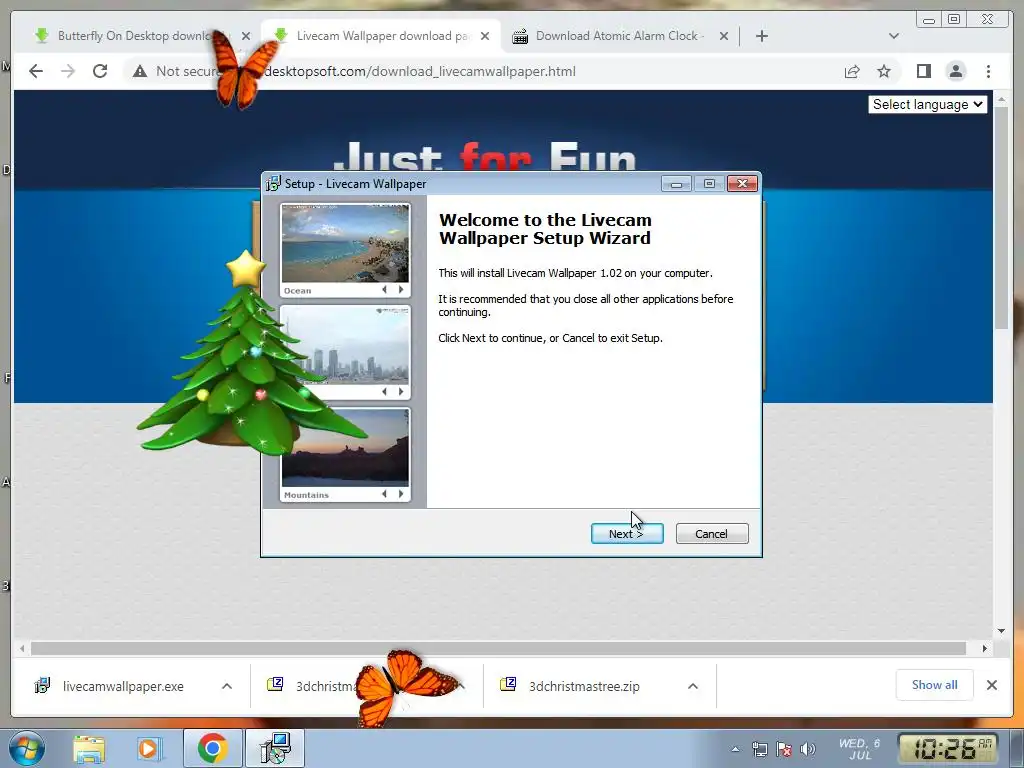Go back to the previous page in Chrome
Viewport: 1024px width, 768px height.
(x=36, y=71)
